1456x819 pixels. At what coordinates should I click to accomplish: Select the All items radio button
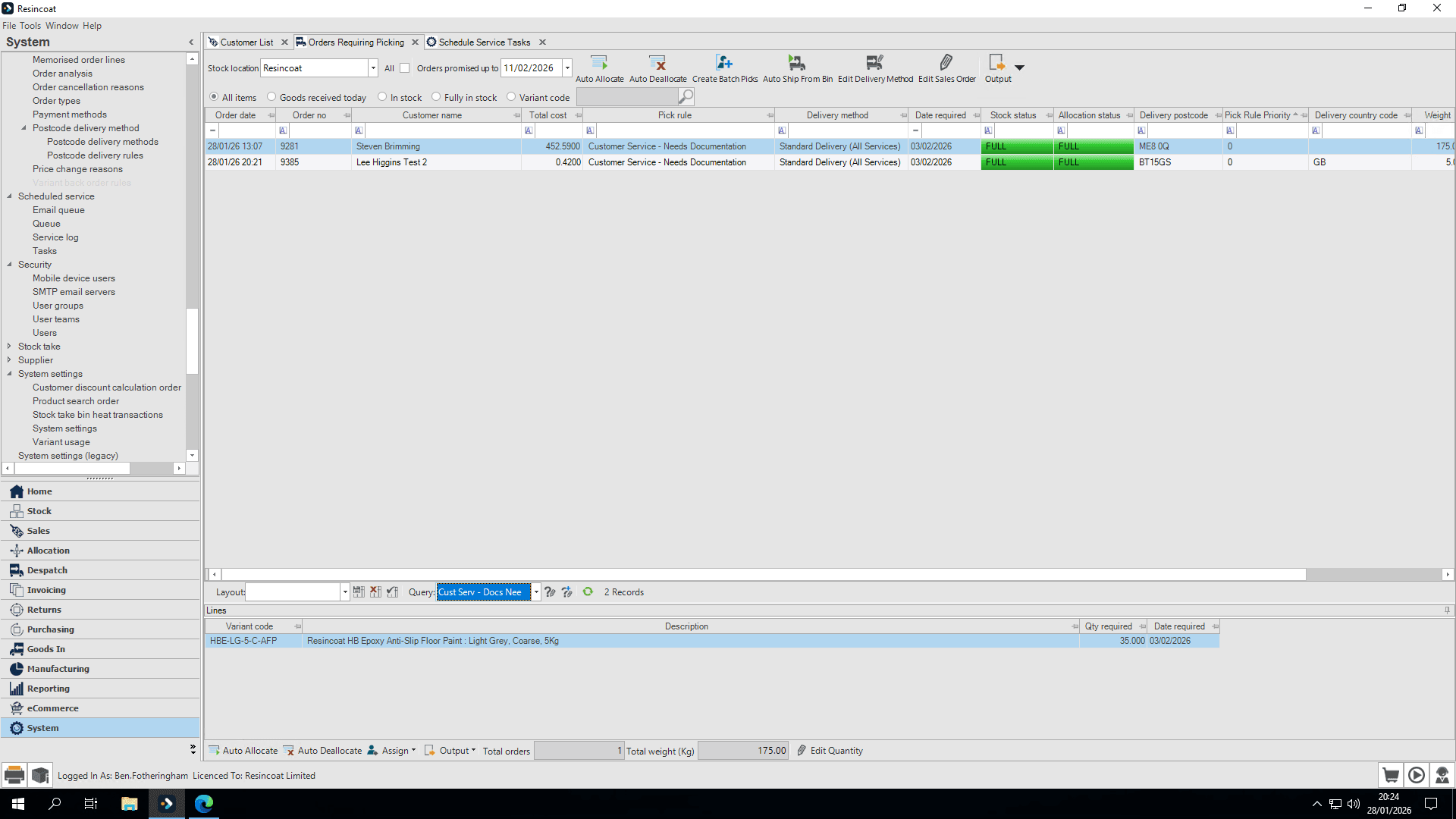click(214, 97)
